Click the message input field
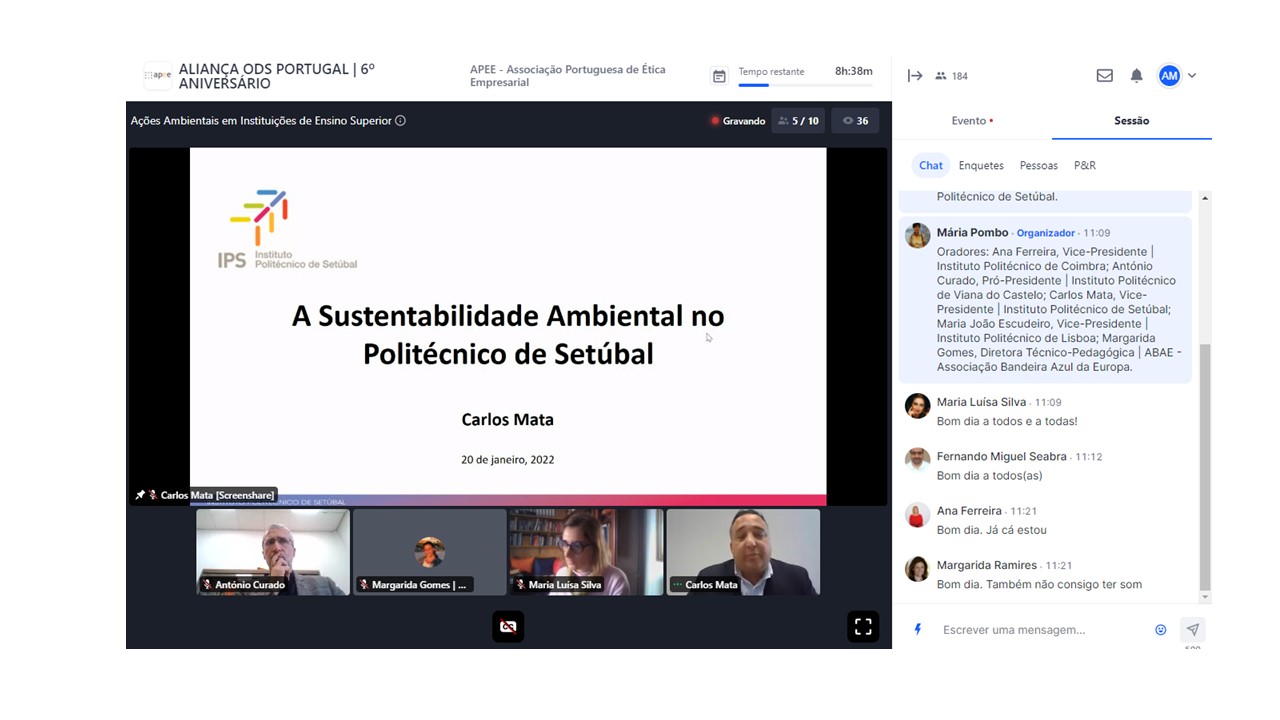This screenshot has height=720, width=1280. click(1043, 630)
